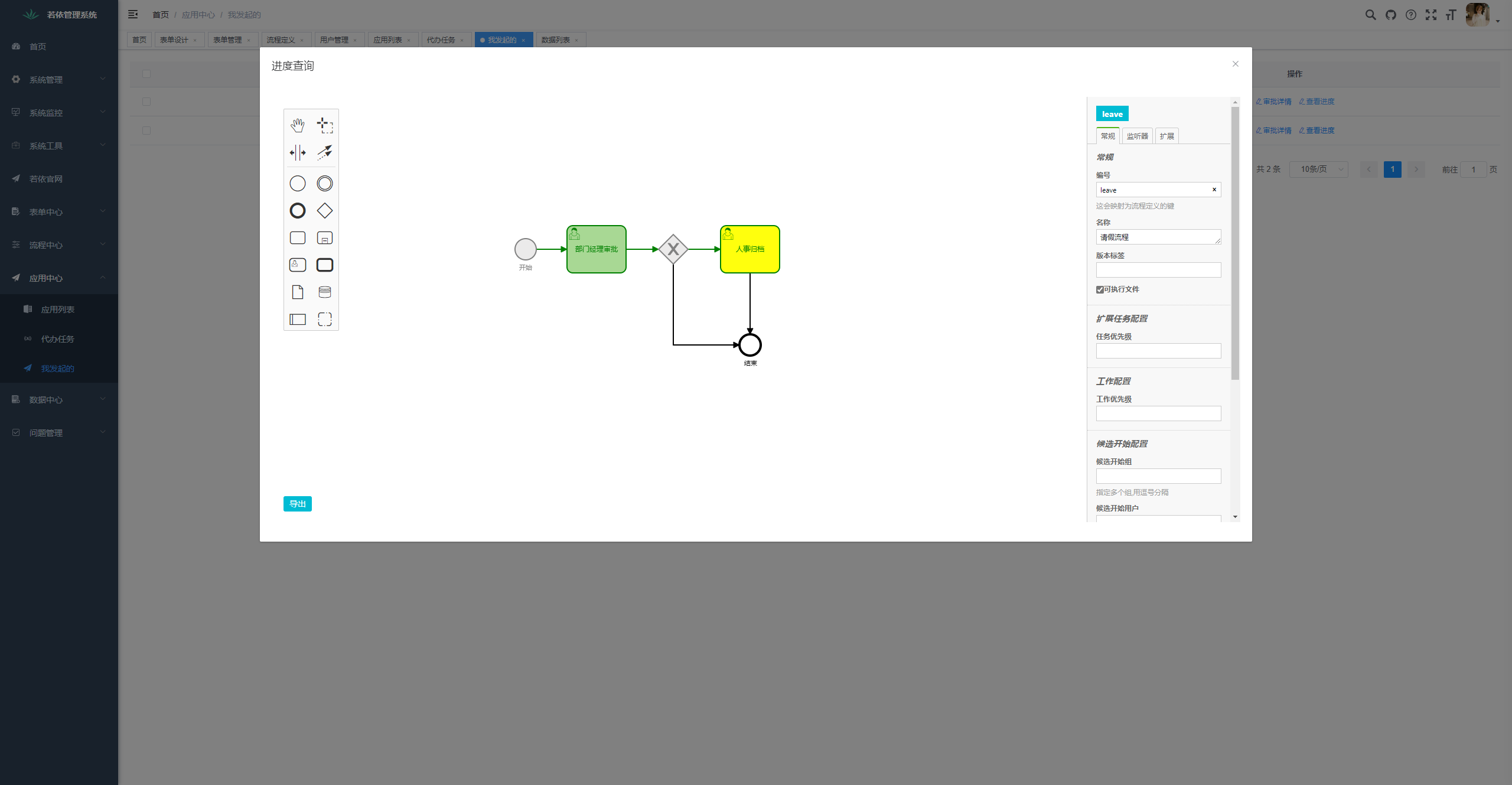Switch to the 监听器 properties tab

click(x=1137, y=136)
